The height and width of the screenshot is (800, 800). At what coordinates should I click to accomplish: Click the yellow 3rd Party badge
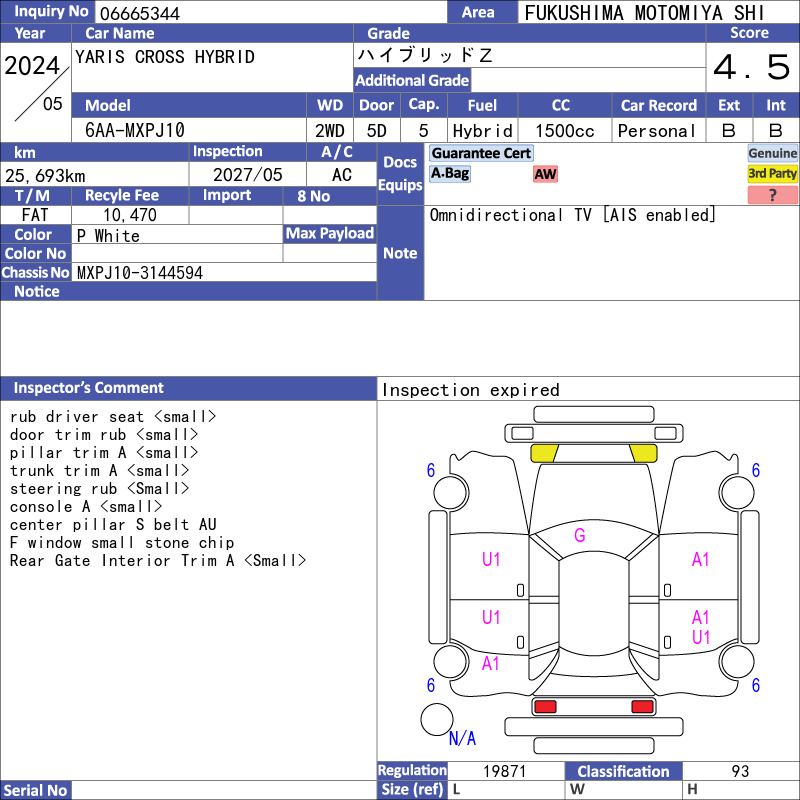click(772, 173)
